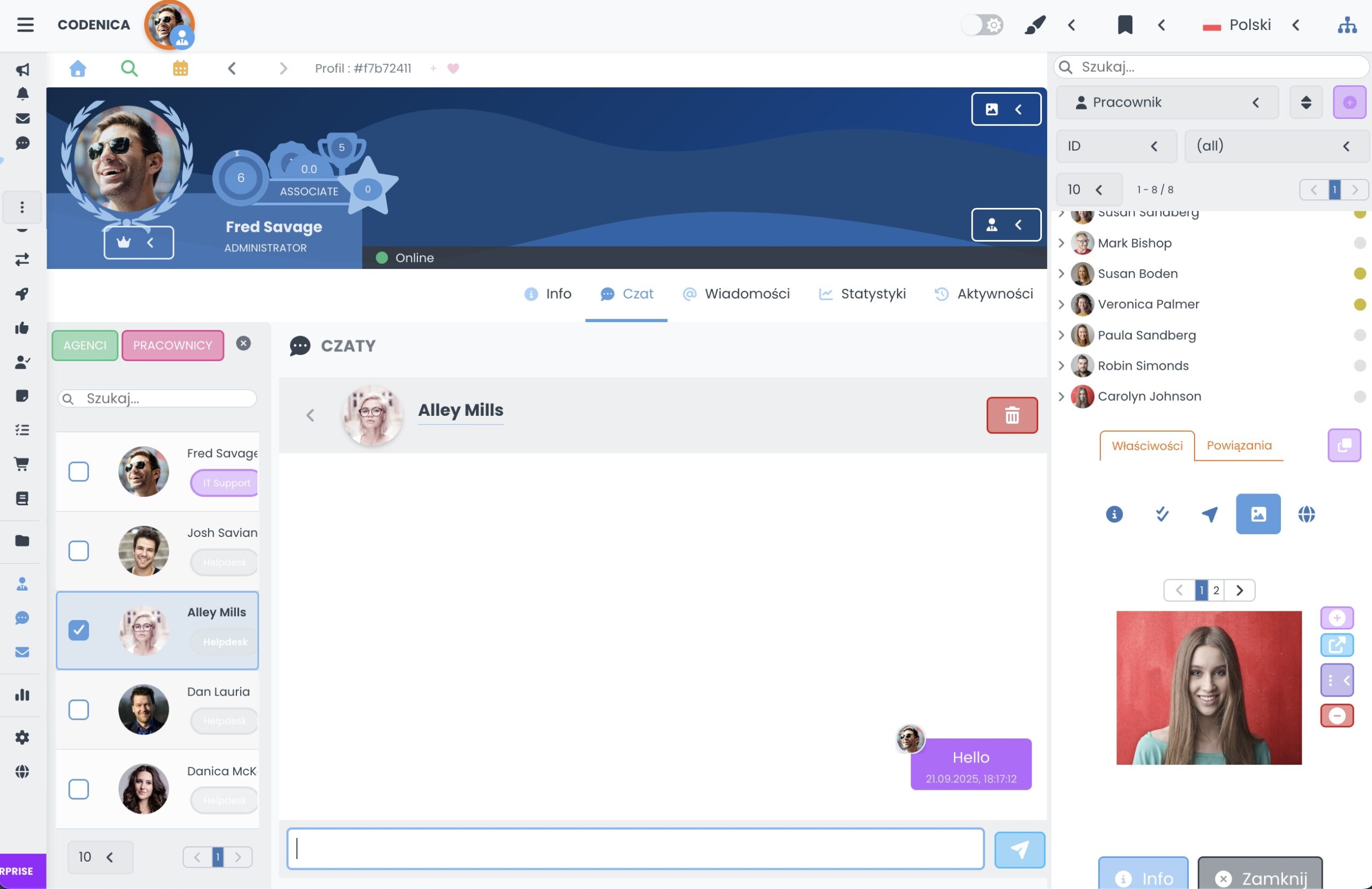Image resolution: width=1372 pixels, height=889 pixels.
Task: Open the Polski language dropdown
Action: point(1249,25)
